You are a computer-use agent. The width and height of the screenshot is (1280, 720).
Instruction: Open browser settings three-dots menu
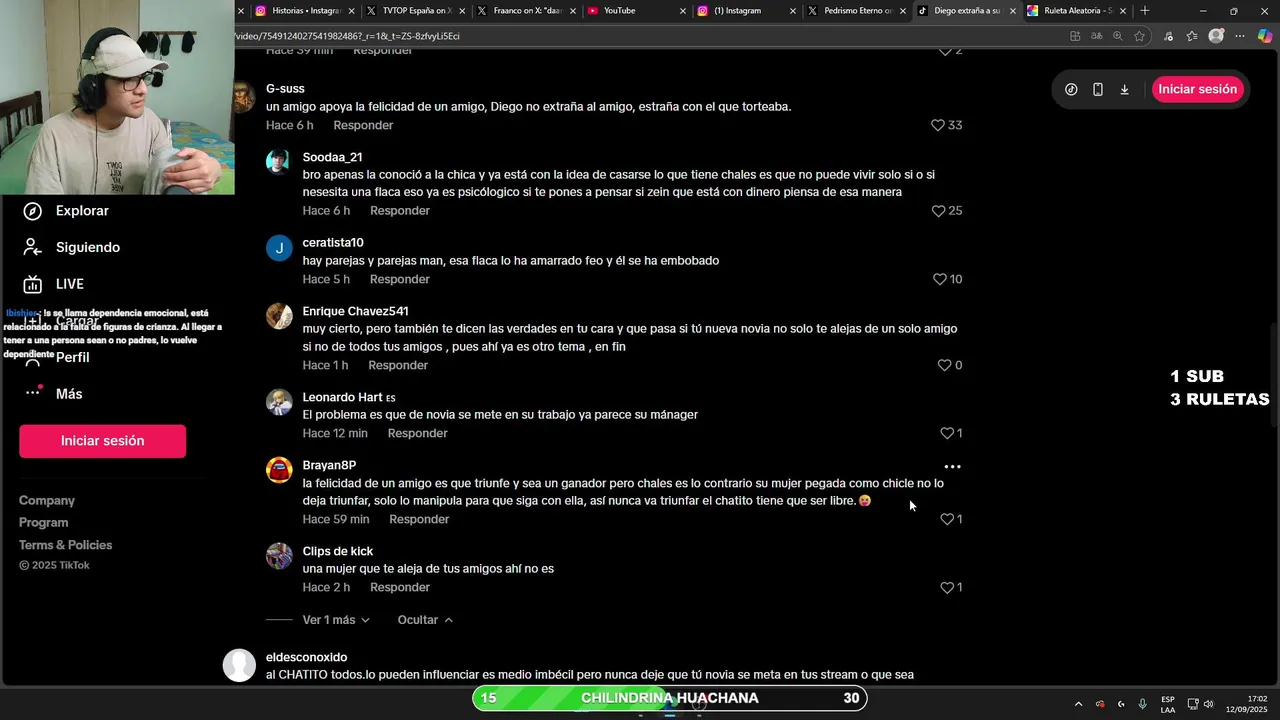point(1240,36)
